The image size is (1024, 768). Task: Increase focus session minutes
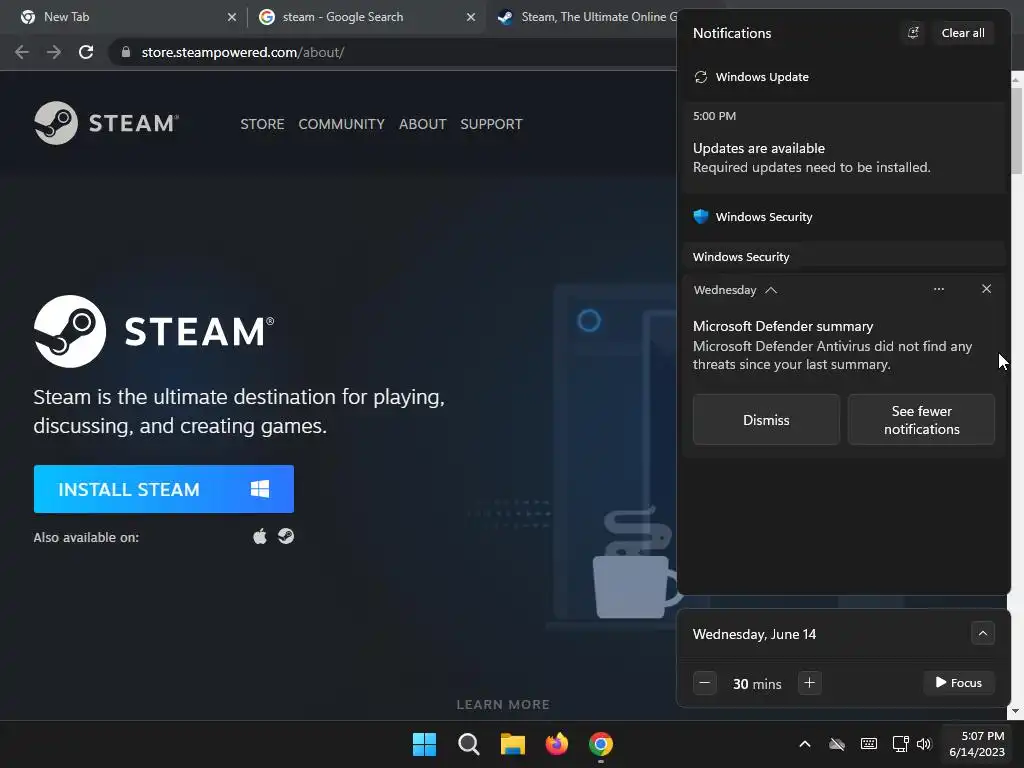click(x=809, y=683)
